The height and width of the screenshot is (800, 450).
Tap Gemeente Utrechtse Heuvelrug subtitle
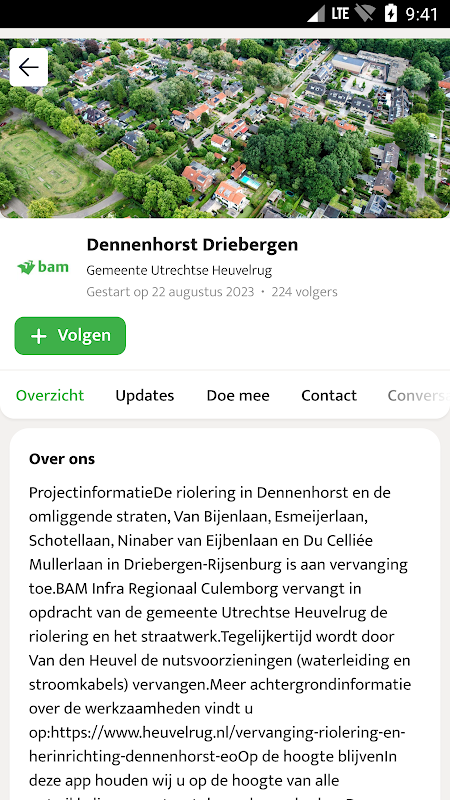click(x=179, y=270)
